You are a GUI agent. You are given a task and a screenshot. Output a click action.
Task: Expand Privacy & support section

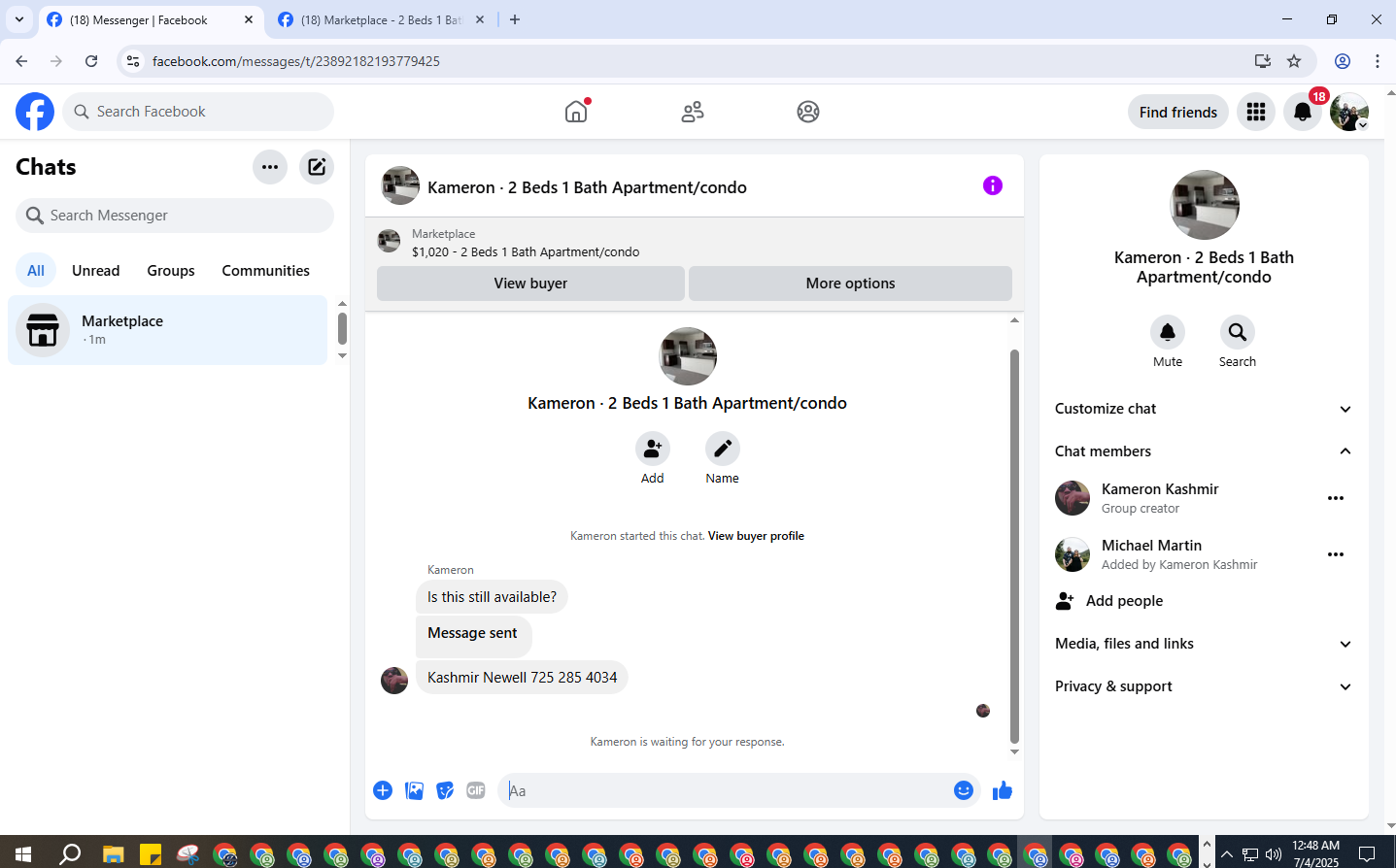tap(1204, 686)
